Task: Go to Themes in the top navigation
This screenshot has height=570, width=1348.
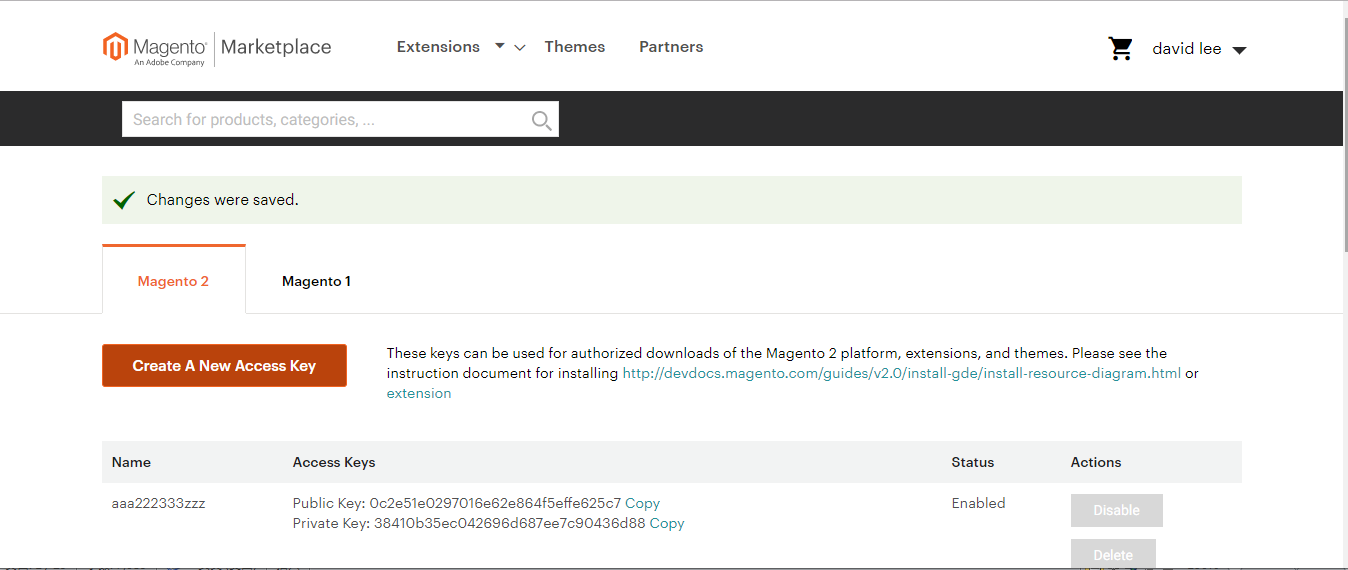Action: click(575, 47)
